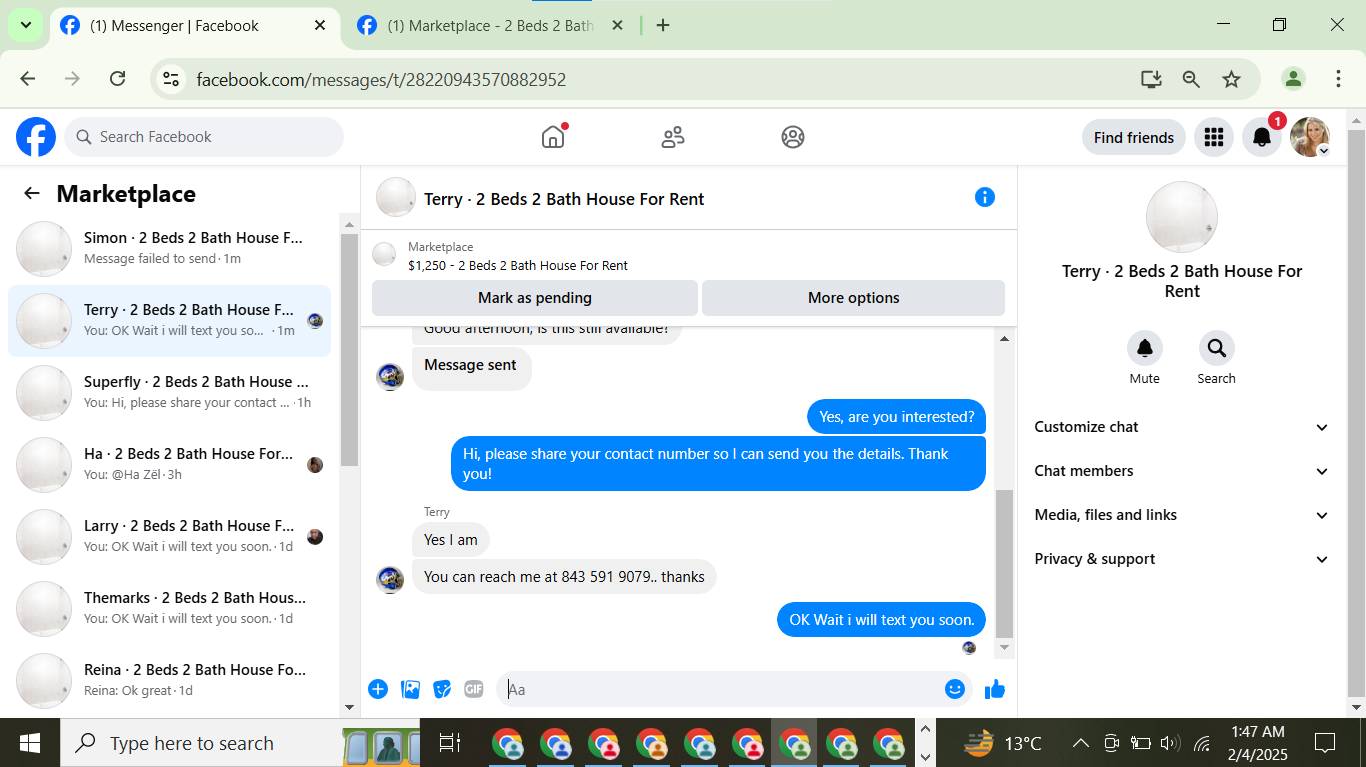Open the account menu from the profile picture
This screenshot has height=767, width=1366.
point(1310,137)
